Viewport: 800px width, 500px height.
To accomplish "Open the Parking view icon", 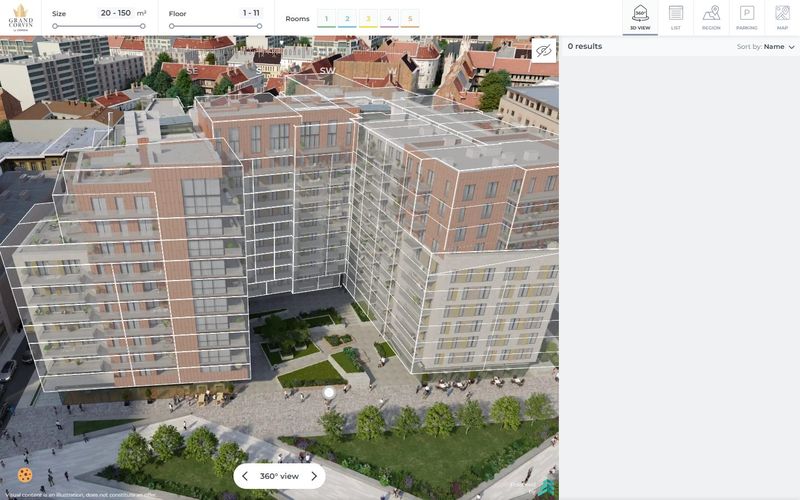I will click(746, 17).
